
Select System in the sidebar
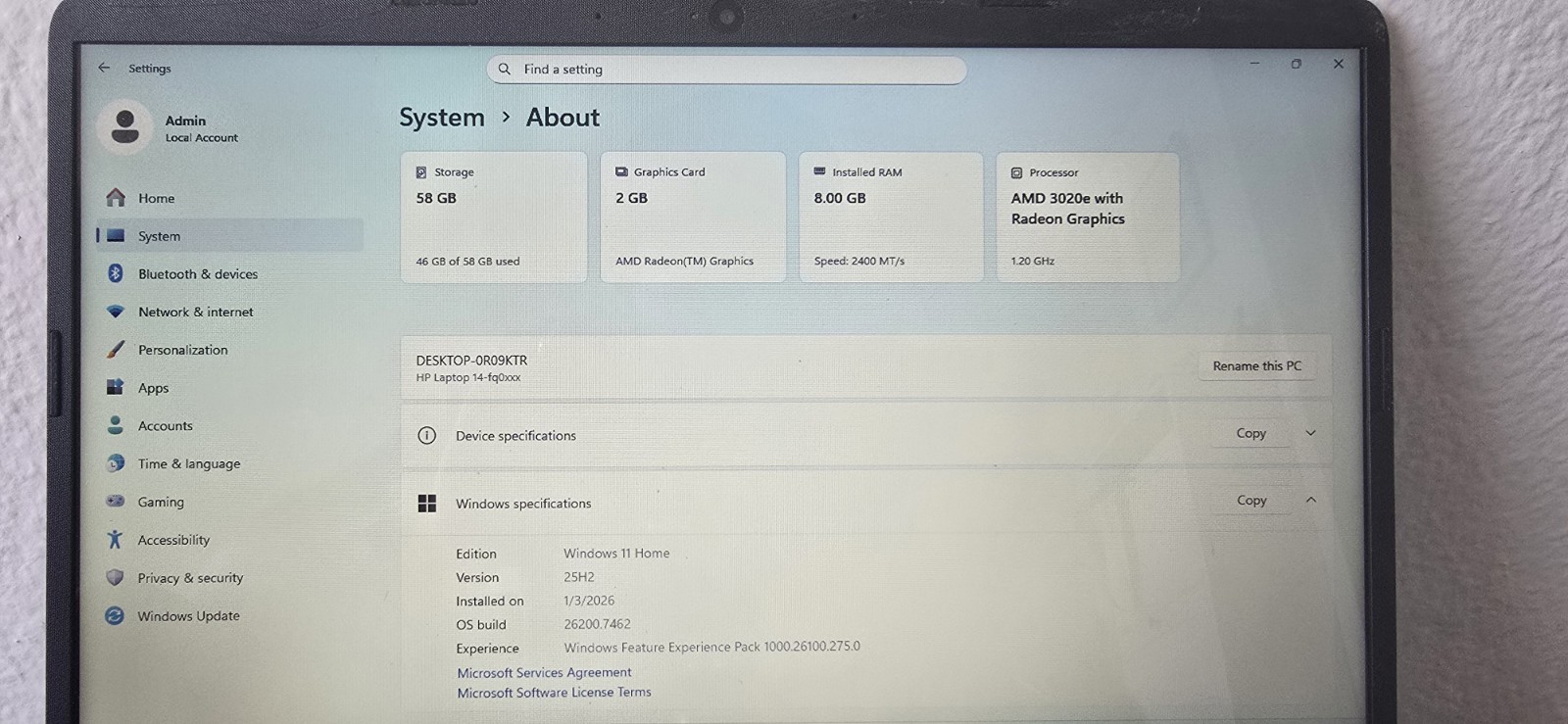(x=230, y=236)
